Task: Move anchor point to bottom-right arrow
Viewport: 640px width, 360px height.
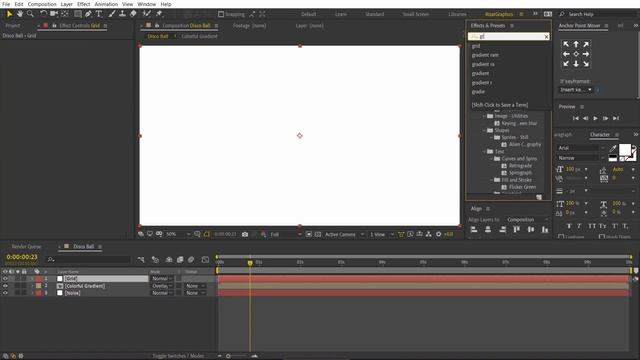Action: pos(586,64)
